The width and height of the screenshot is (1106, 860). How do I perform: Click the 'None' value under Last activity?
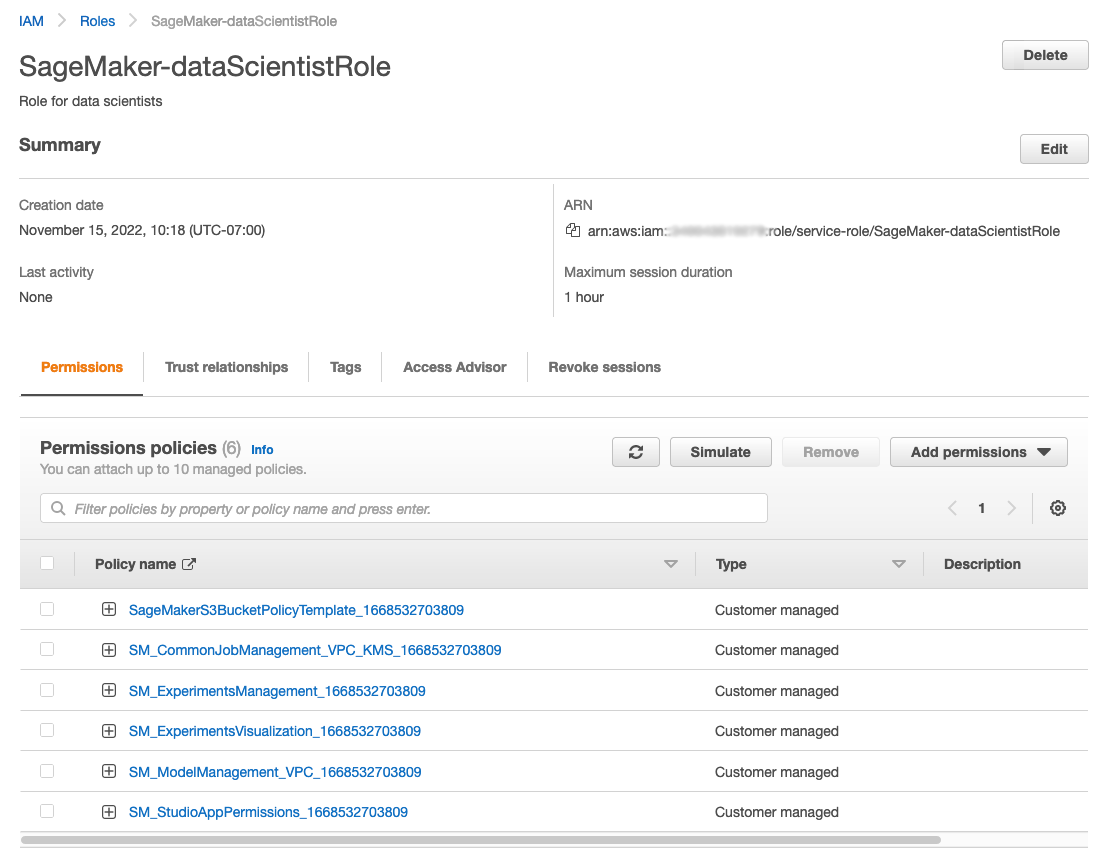pyautogui.click(x=35, y=297)
